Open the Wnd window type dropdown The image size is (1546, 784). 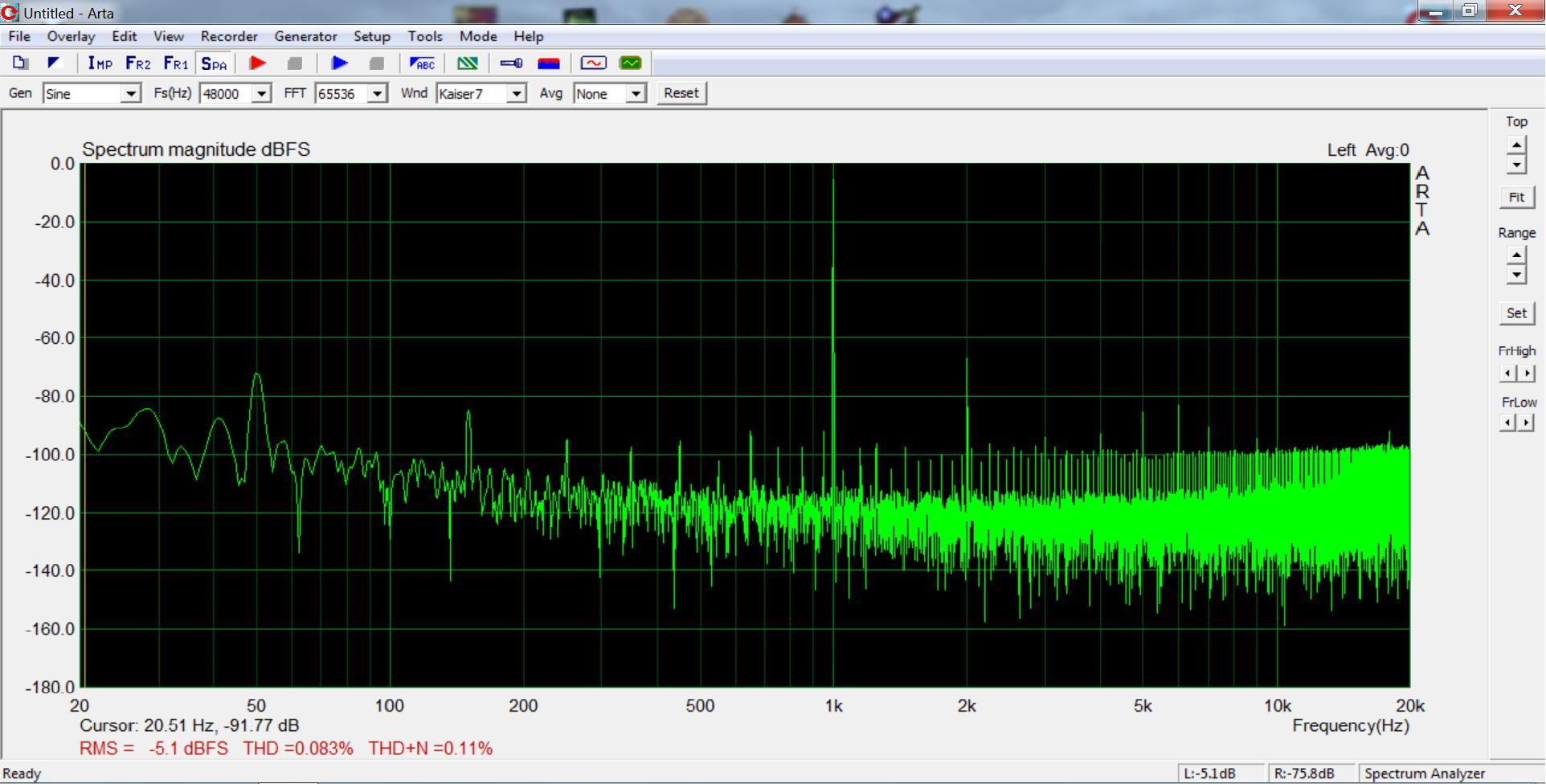[517, 94]
